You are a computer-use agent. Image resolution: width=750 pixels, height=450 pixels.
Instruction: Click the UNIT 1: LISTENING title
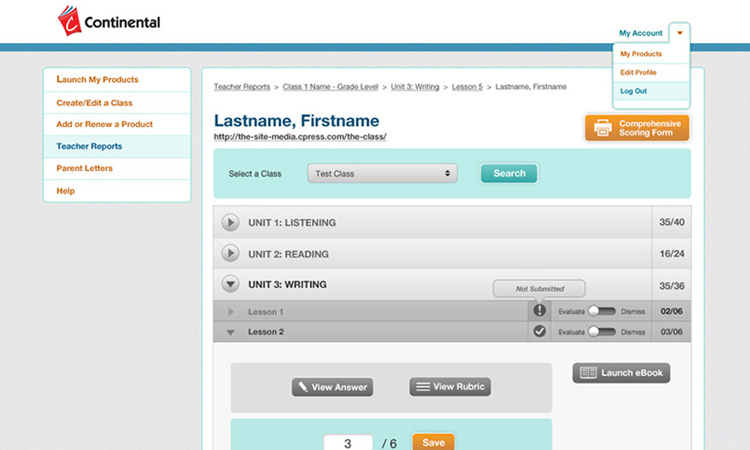(292, 222)
